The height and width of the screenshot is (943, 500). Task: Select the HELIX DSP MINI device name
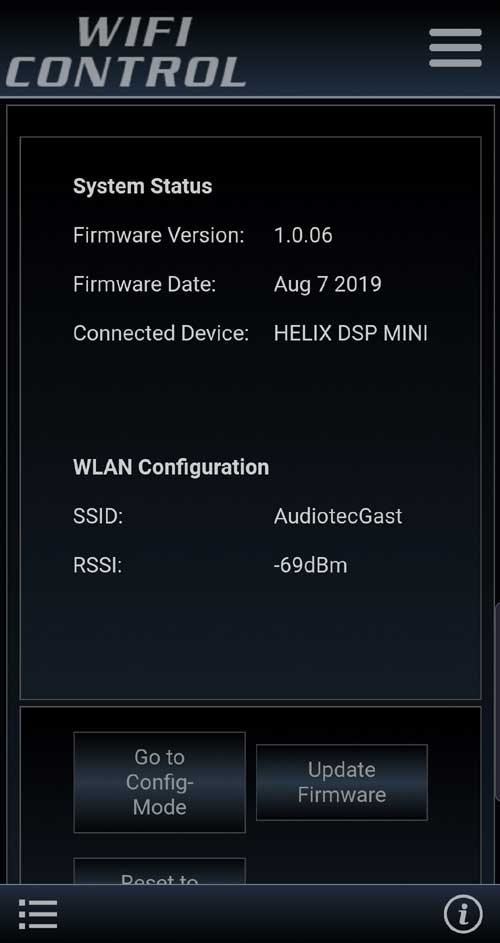(351, 333)
